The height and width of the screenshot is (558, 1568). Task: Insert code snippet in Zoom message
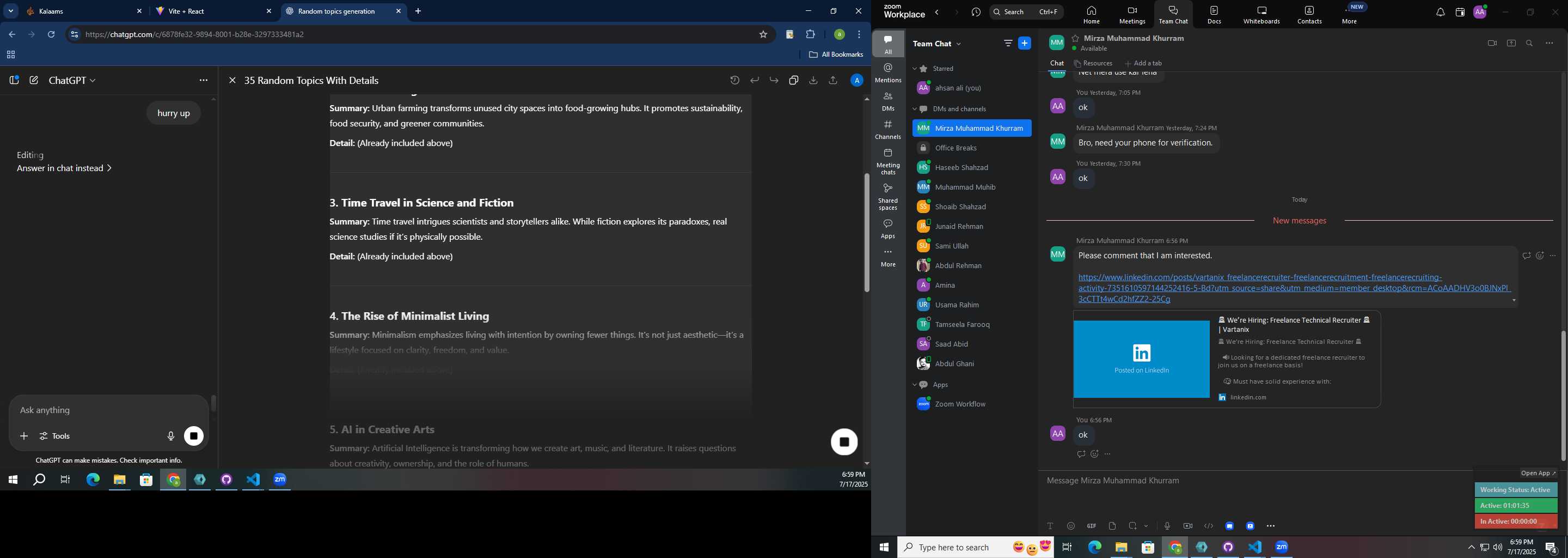click(x=1209, y=526)
